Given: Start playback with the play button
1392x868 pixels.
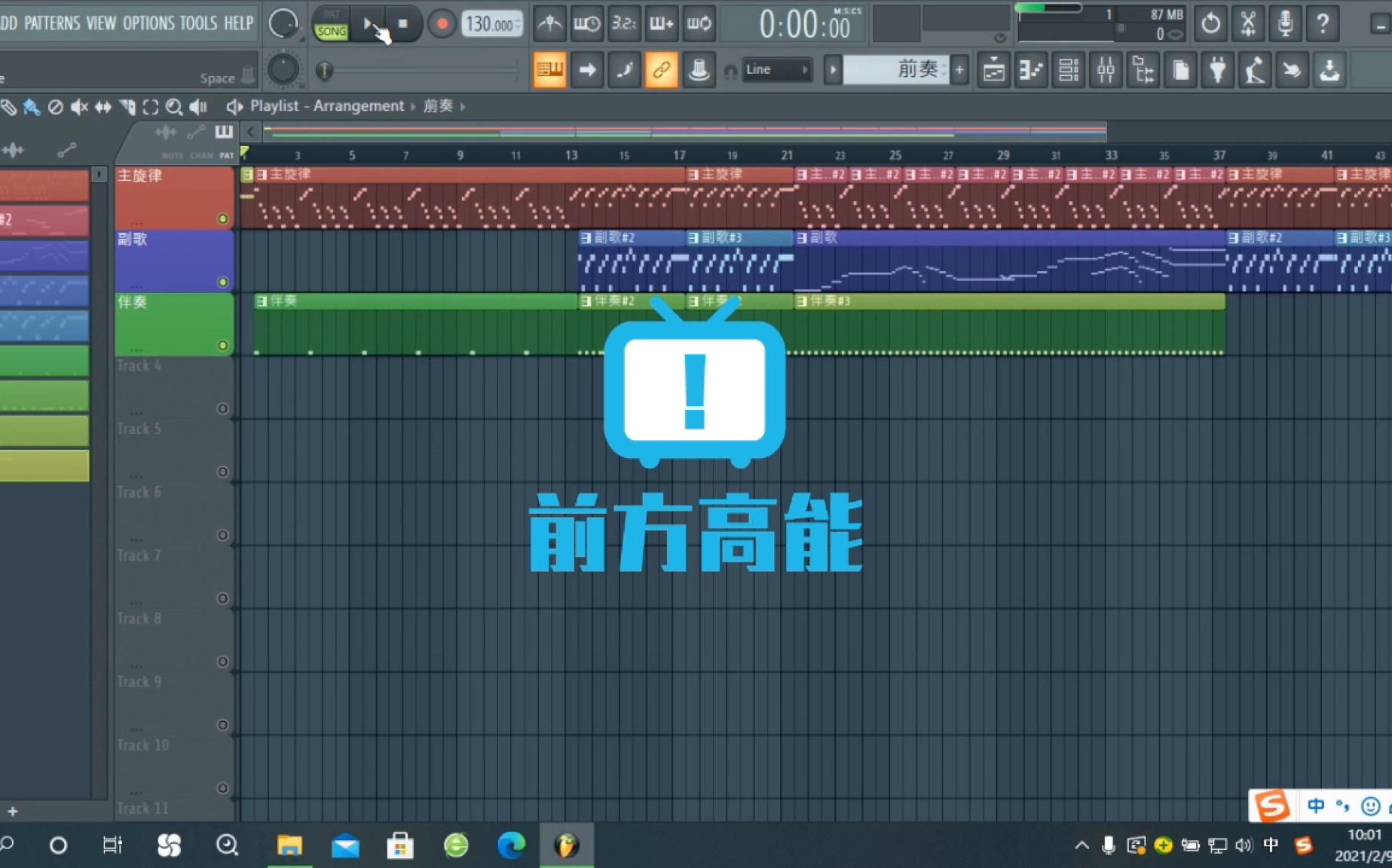Looking at the screenshot, I should click(x=369, y=24).
